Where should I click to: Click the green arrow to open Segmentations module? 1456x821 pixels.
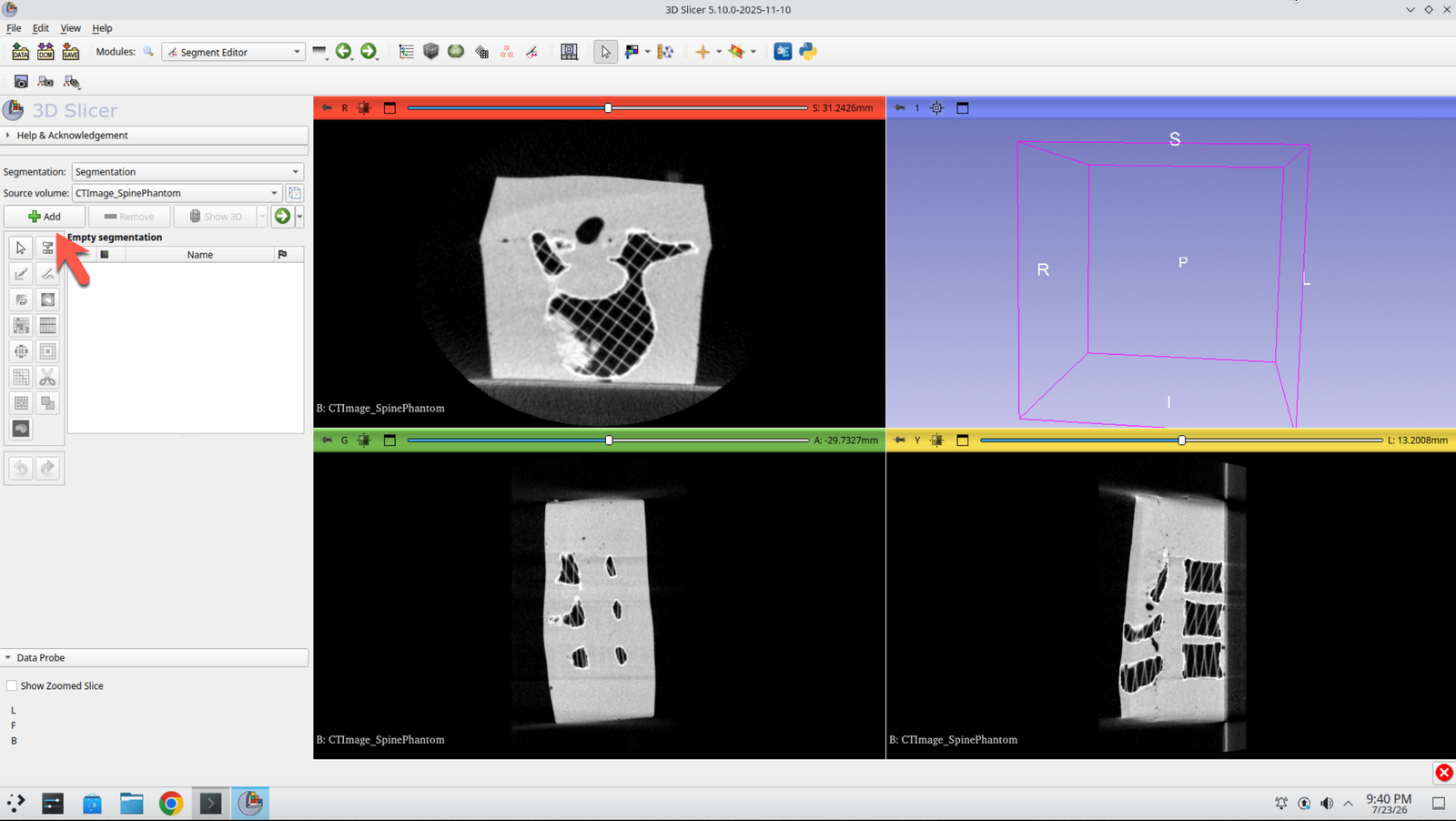[282, 216]
